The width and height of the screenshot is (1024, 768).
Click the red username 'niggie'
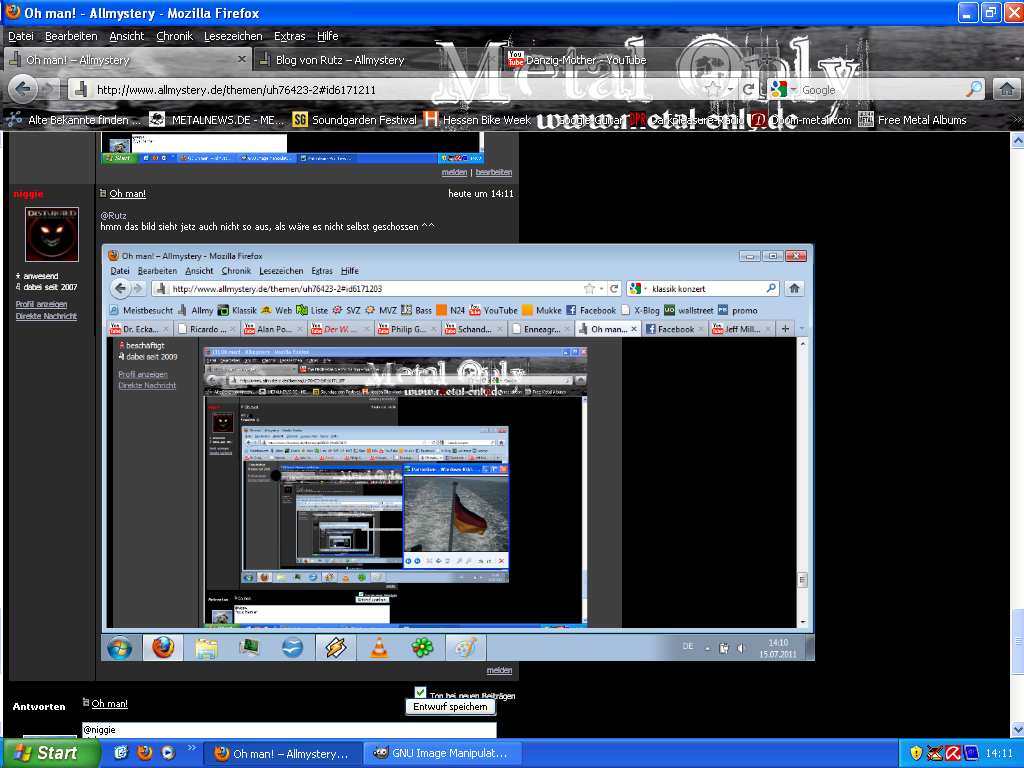tap(28, 194)
